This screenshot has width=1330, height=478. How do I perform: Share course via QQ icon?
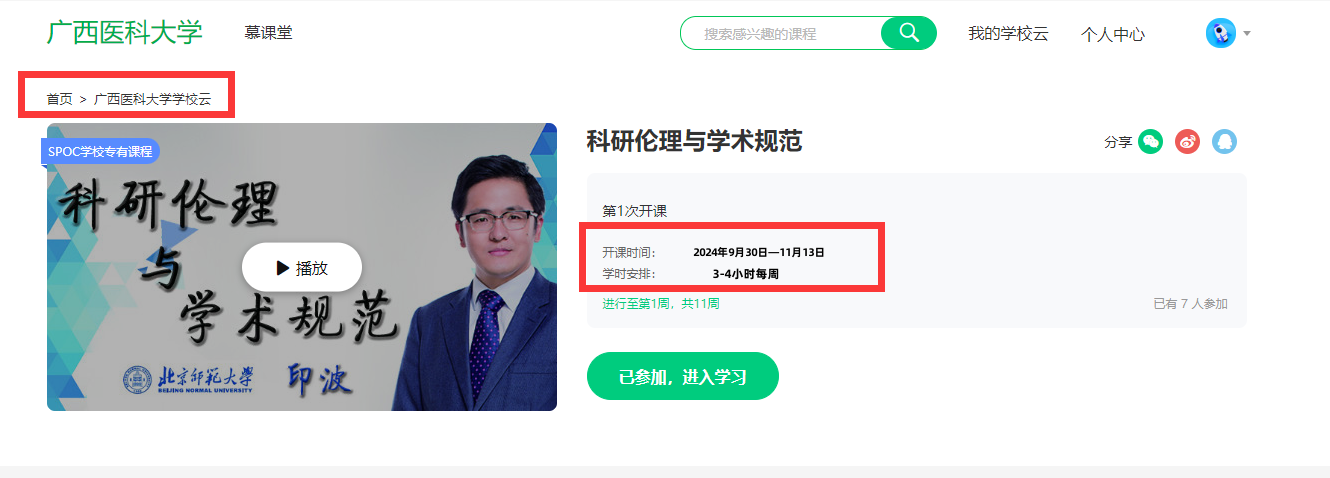coord(1224,142)
